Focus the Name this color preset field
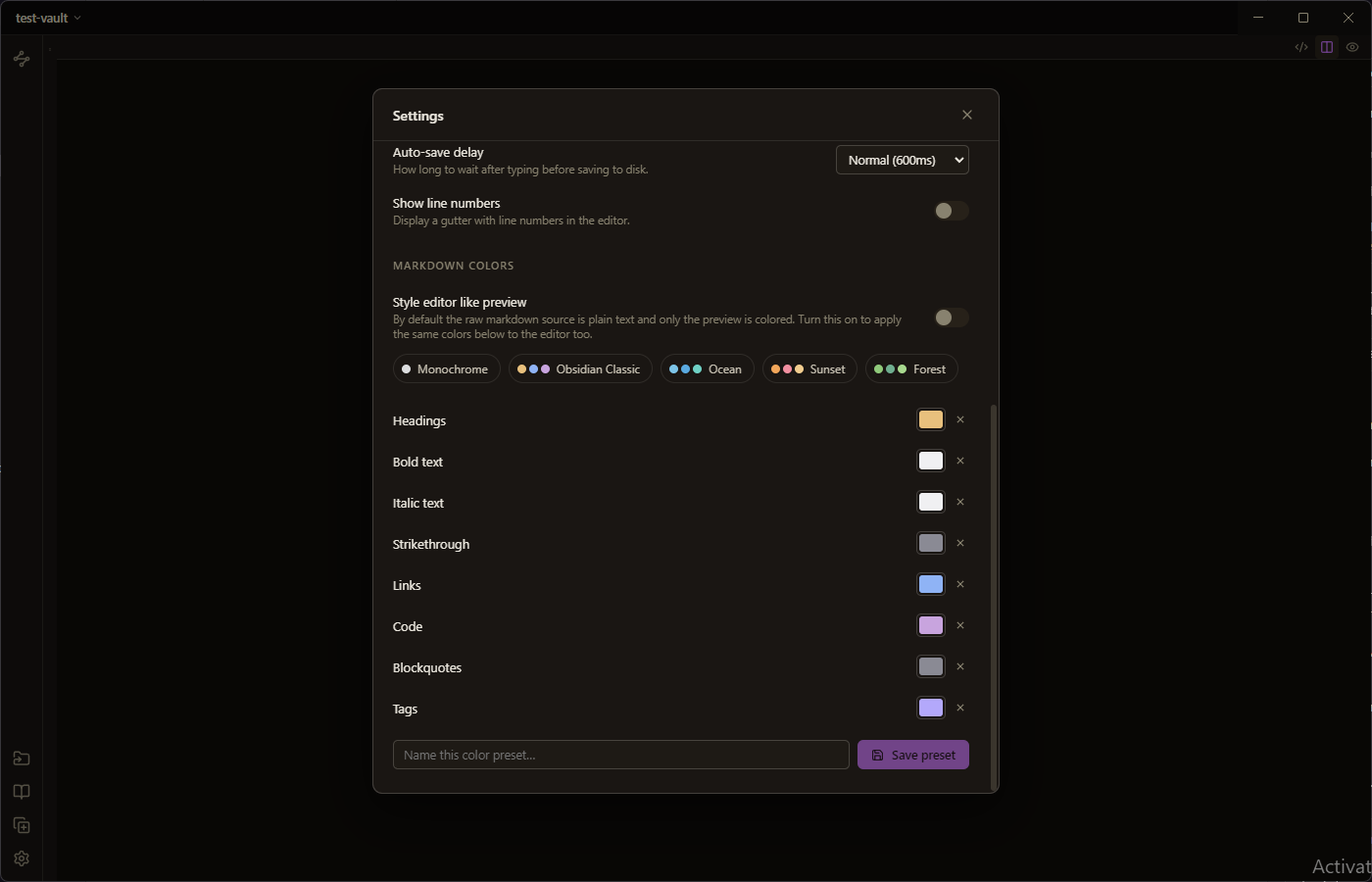 coord(621,755)
